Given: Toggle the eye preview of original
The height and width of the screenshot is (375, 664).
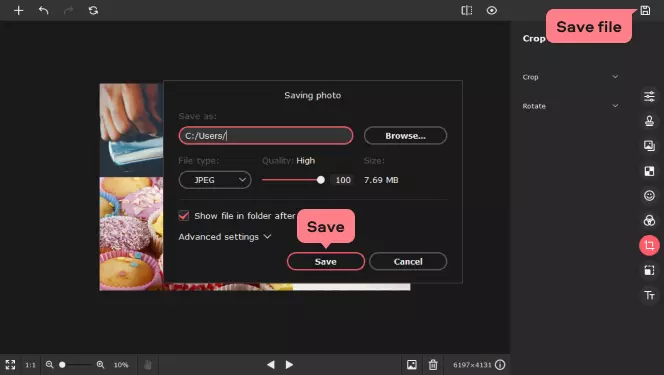Looking at the screenshot, I should [x=492, y=11].
